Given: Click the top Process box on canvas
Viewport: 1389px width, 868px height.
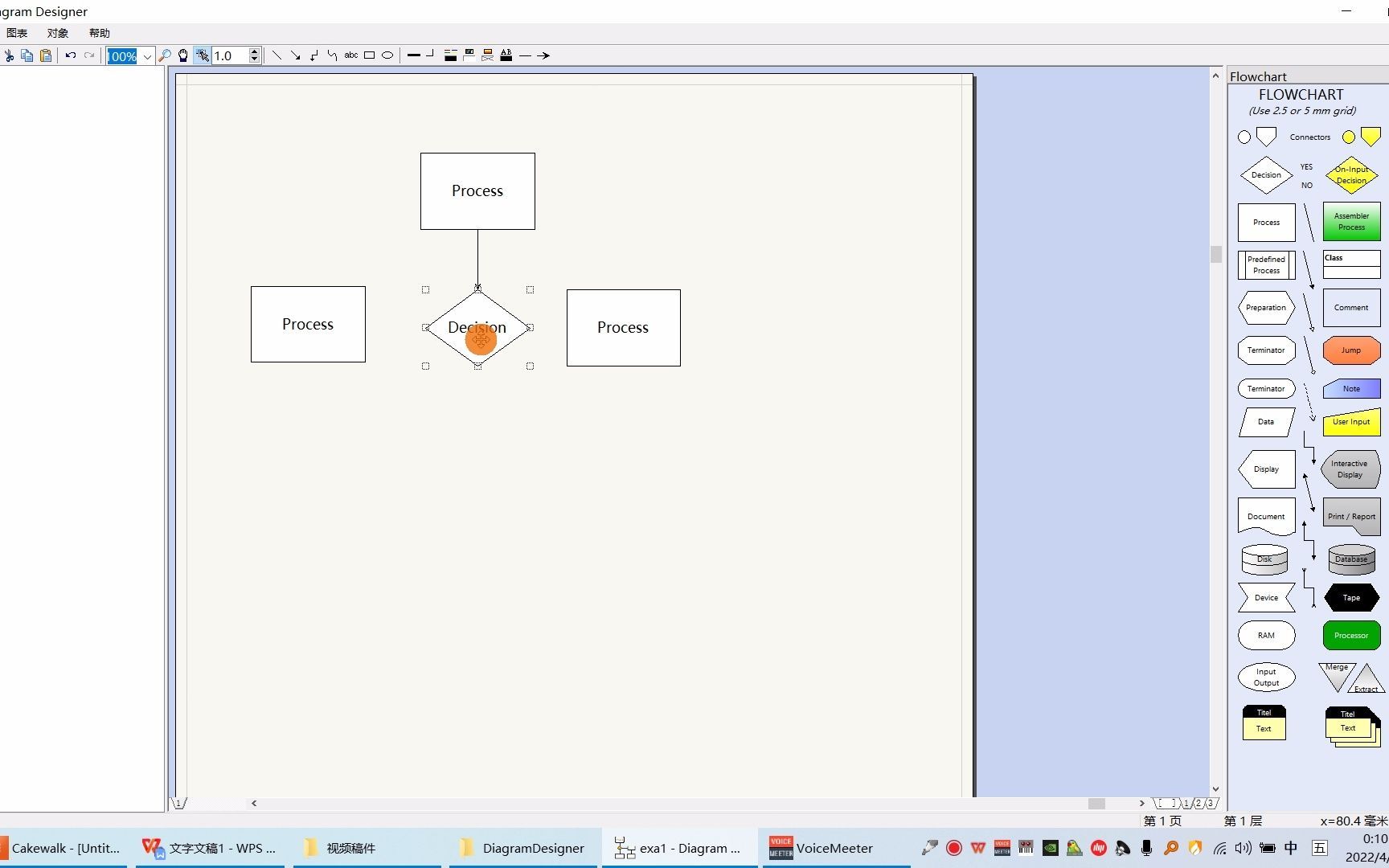Looking at the screenshot, I should click(477, 191).
